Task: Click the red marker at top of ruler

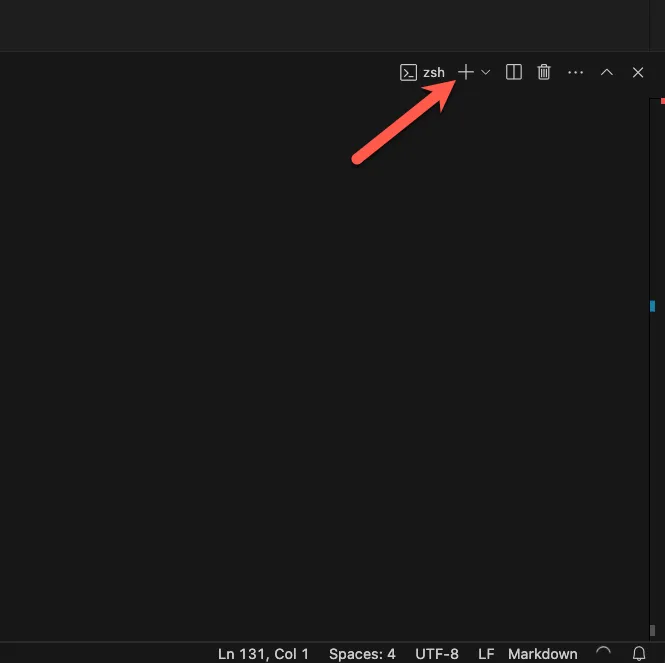Action: [662, 100]
